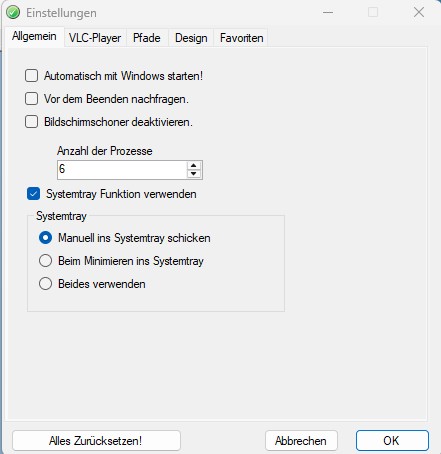Select the Allgemein tab
441x454 pixels.
34,36
